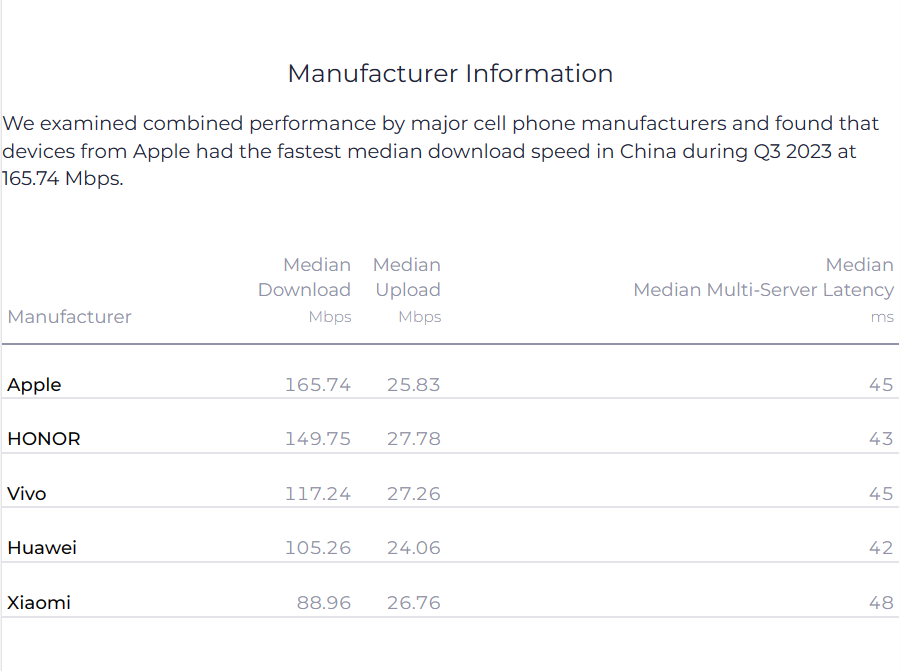Click Apple's 25.83 upload value
The width and height of the screenshot is (900, 671).
point(414,385)
